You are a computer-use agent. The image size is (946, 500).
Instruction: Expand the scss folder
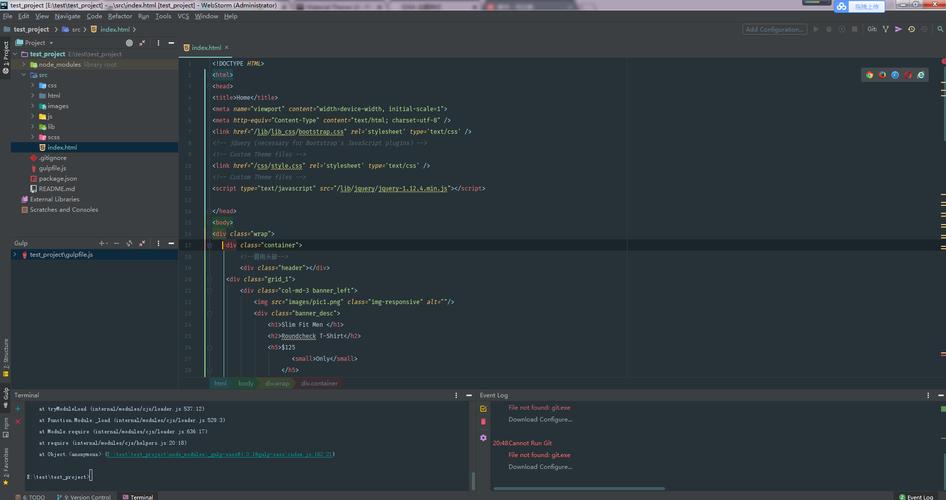(x=33, y=137)
